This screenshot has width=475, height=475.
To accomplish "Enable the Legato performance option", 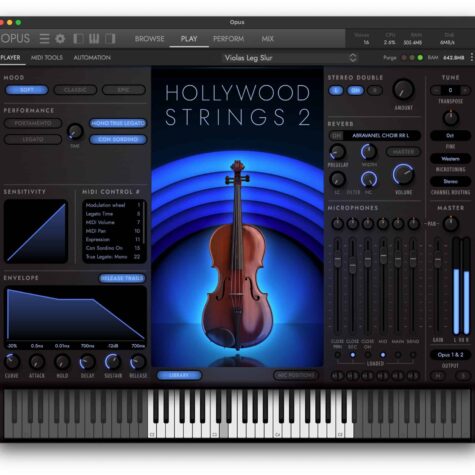I will pos(33,139).
